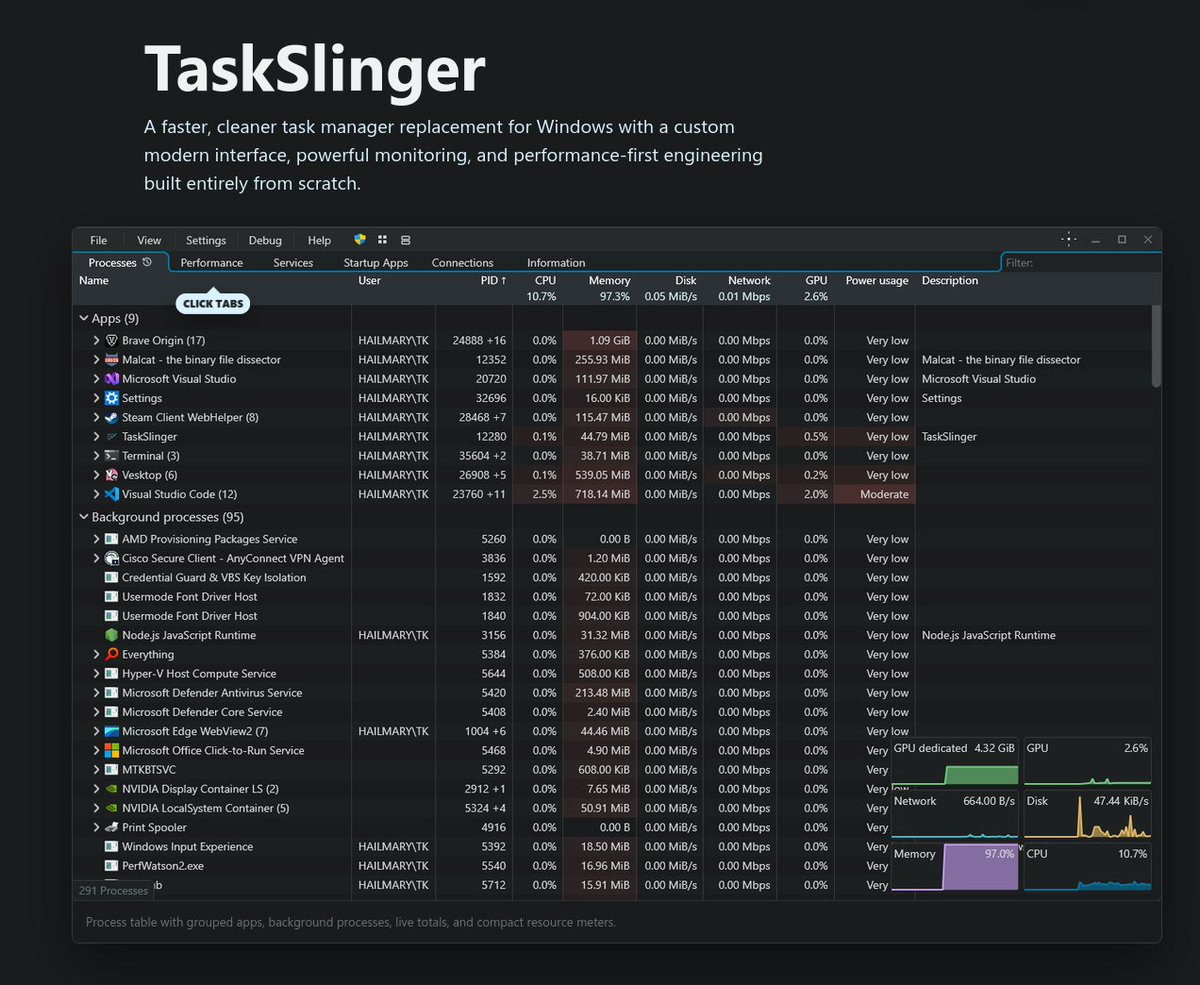Select the PerfWatson2.exe process name
Image resolution: width=1200 pixels, height=985 pixels.
point(162,866)
